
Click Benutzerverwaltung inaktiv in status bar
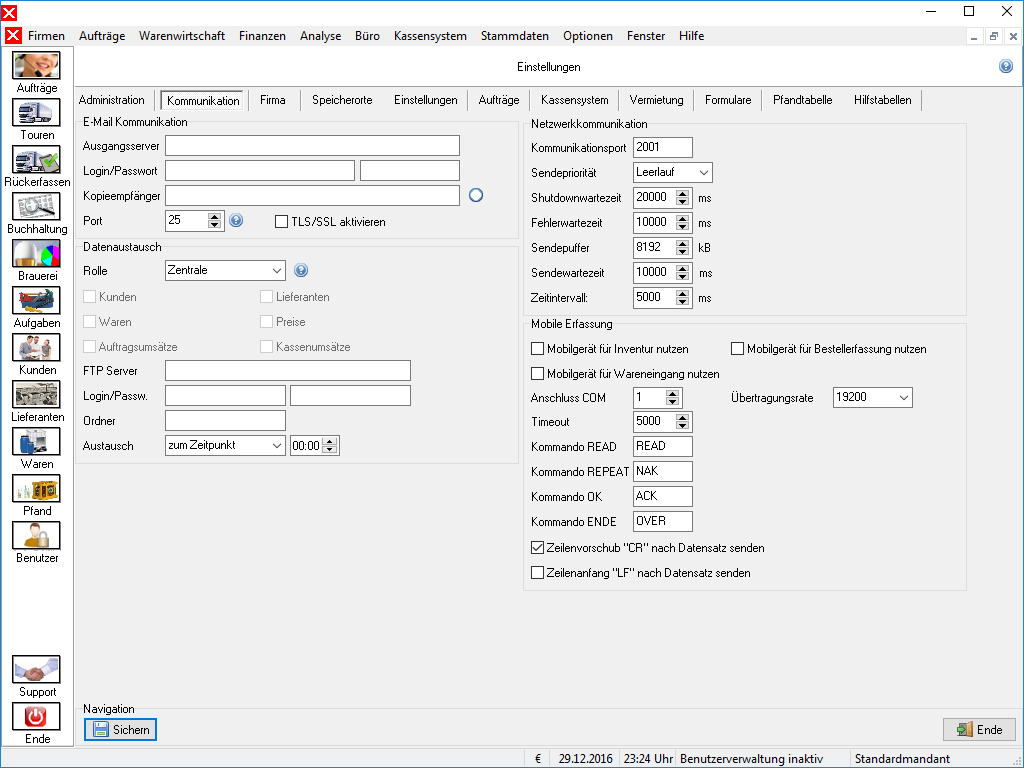pyautogui.click(x=751, y=759)
